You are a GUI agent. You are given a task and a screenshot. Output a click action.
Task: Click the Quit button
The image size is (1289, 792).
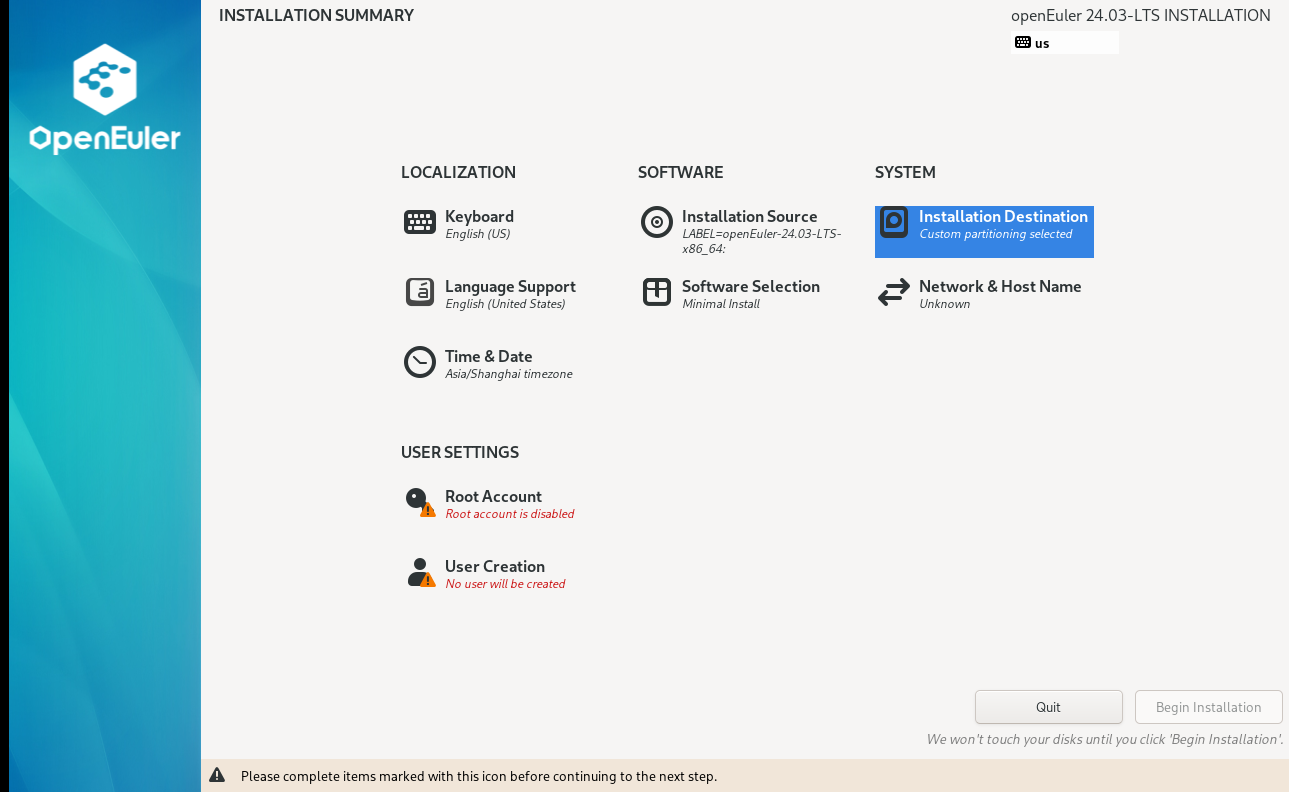[1049, 707]
